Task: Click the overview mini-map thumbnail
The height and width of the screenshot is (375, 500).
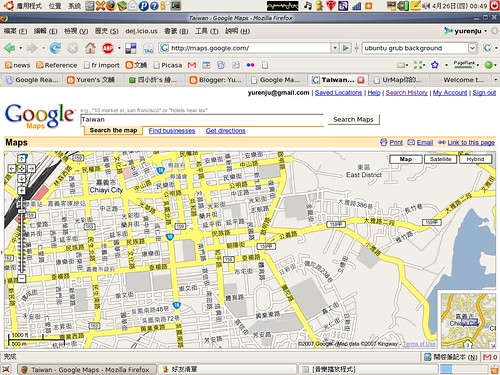Action: click(468, 321)
